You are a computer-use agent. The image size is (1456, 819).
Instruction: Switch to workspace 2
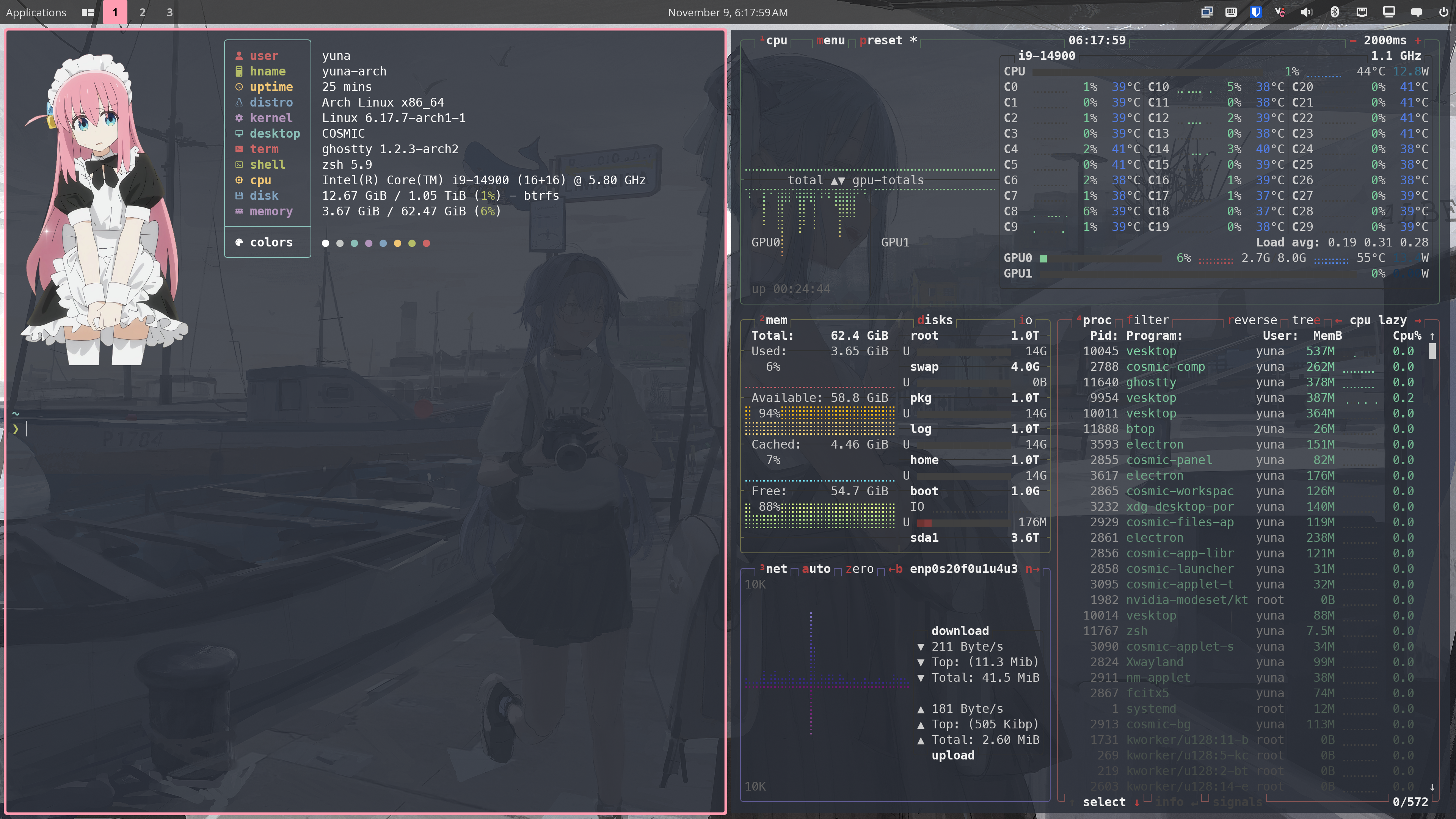coord(143,12)
